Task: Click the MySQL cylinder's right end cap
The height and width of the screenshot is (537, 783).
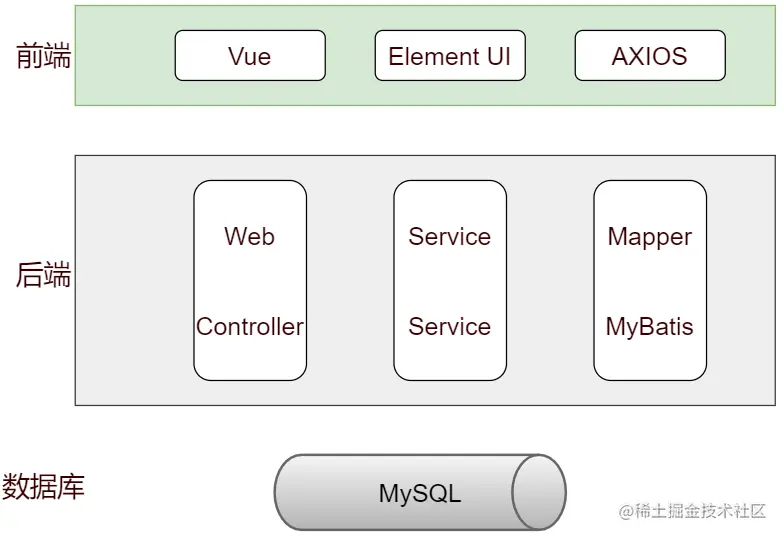Action: 539,493
